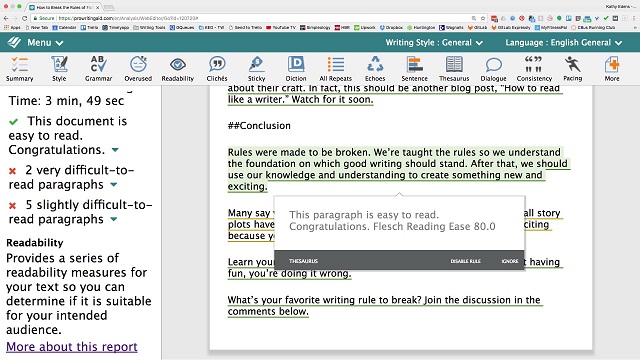Open the MyFitnessPal bookmark
640x360 pixels.
tap(551, 27)
